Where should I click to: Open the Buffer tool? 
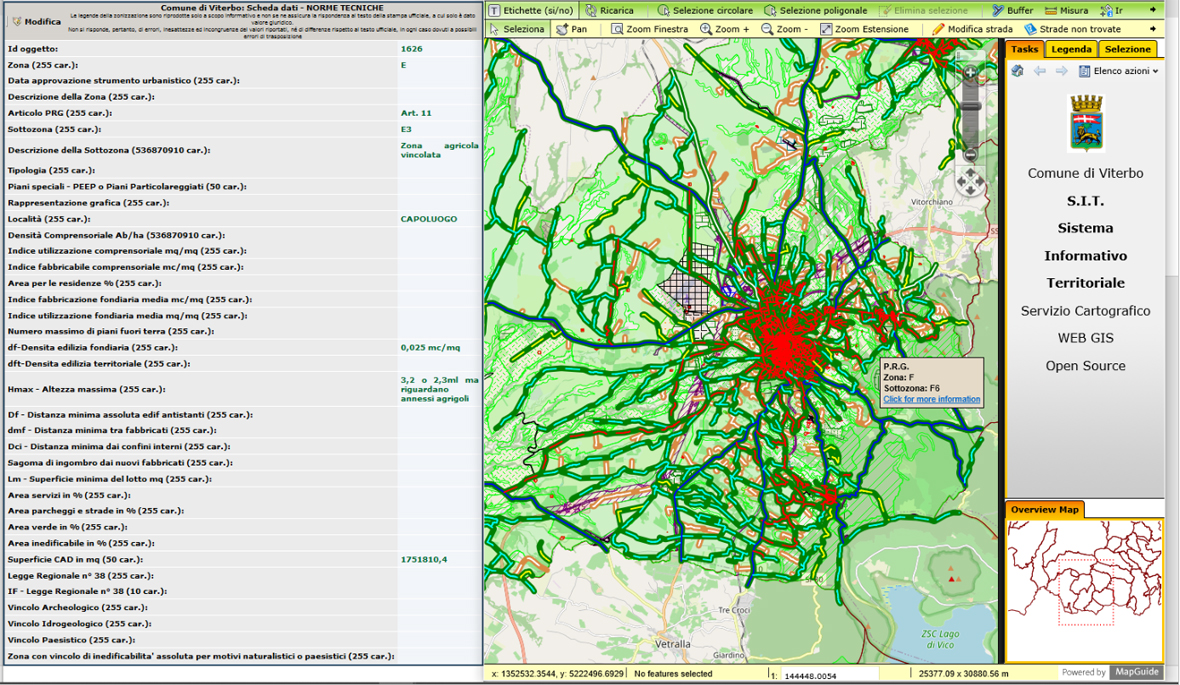1012,11
